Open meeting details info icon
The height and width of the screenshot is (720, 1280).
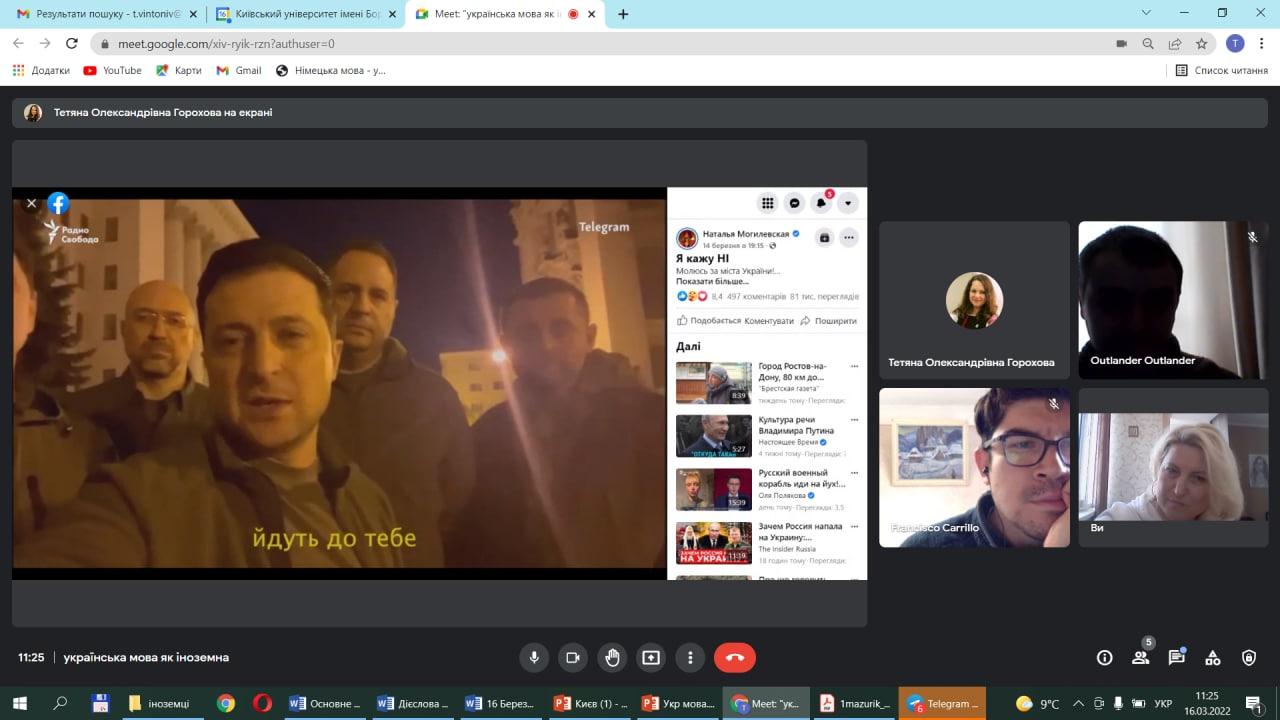tap(1104, 657)
